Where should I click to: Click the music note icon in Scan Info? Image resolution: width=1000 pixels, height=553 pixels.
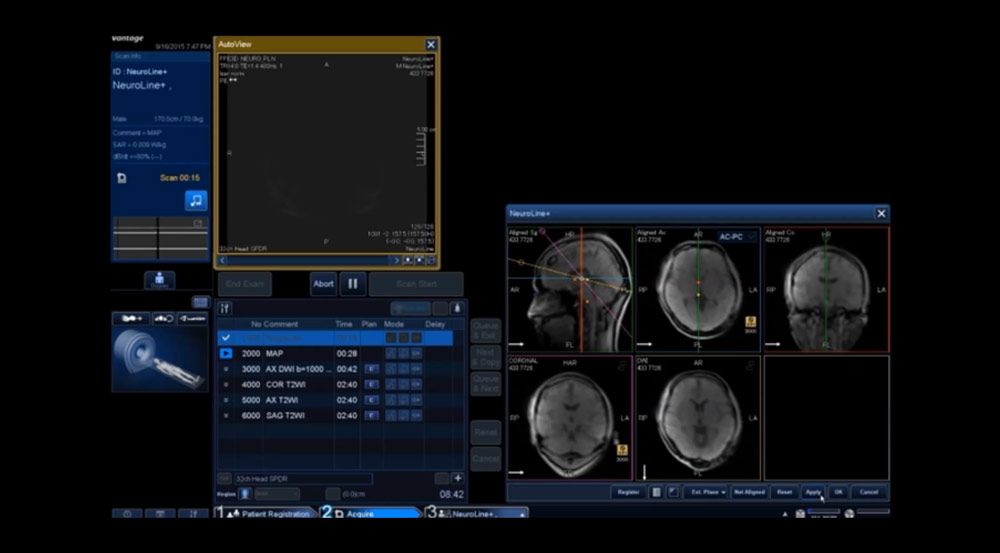pos(196,200)
